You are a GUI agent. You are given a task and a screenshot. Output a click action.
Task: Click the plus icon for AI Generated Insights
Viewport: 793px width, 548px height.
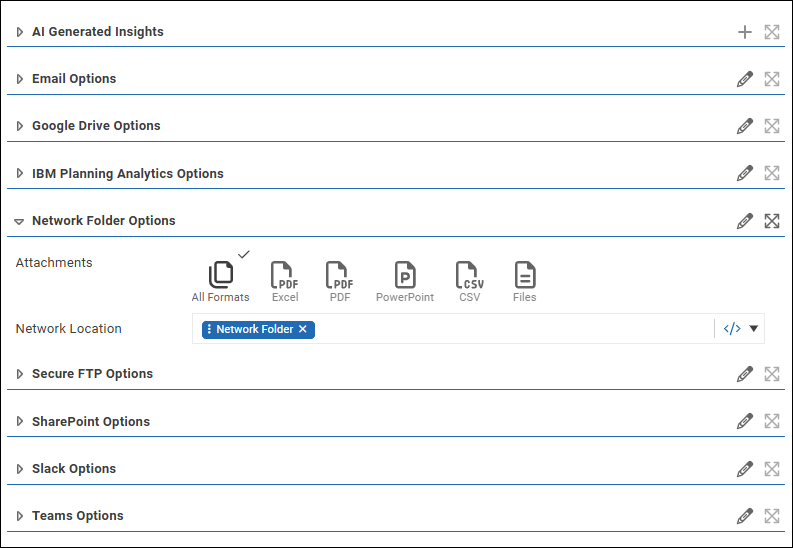[x=744, y=32]
